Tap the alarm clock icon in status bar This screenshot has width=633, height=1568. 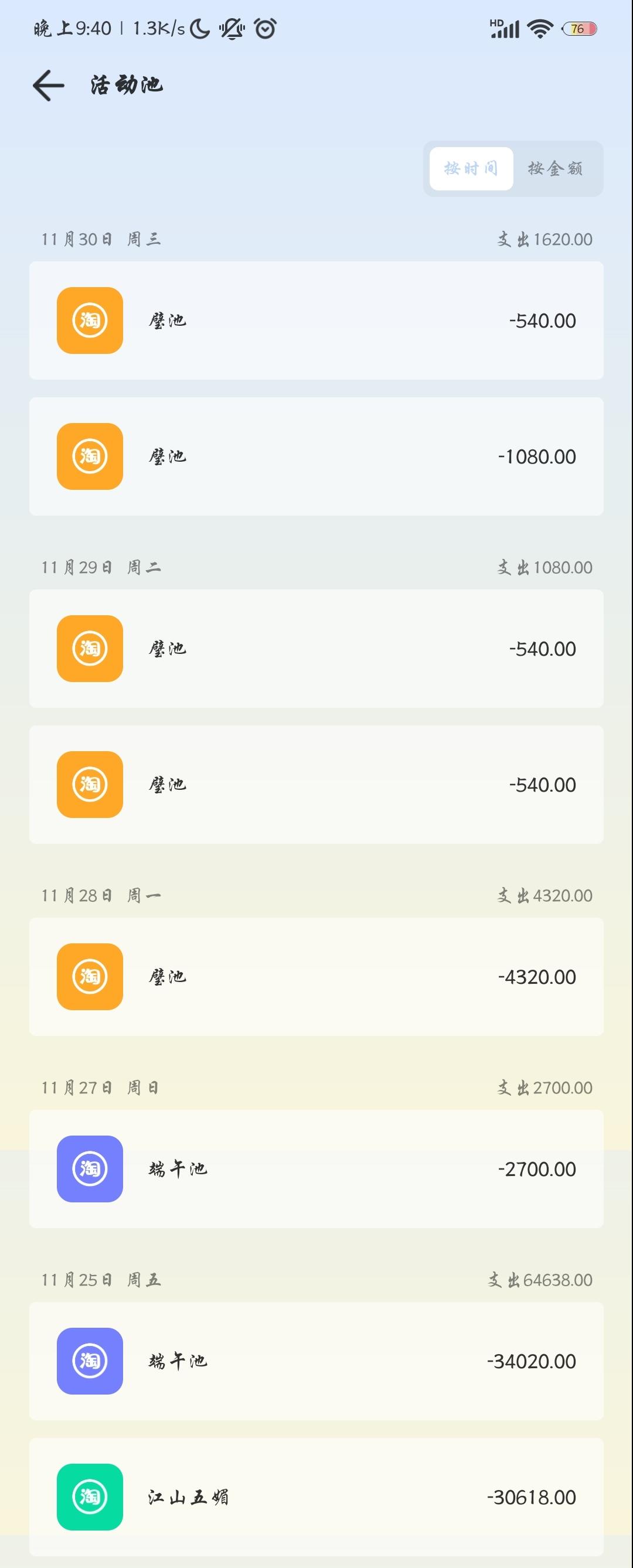(265, 29)
